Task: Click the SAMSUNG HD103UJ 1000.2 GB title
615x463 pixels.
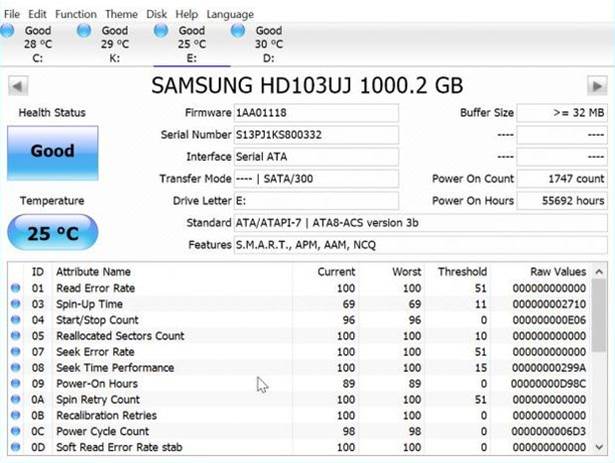Action: [x=307, y=86]
